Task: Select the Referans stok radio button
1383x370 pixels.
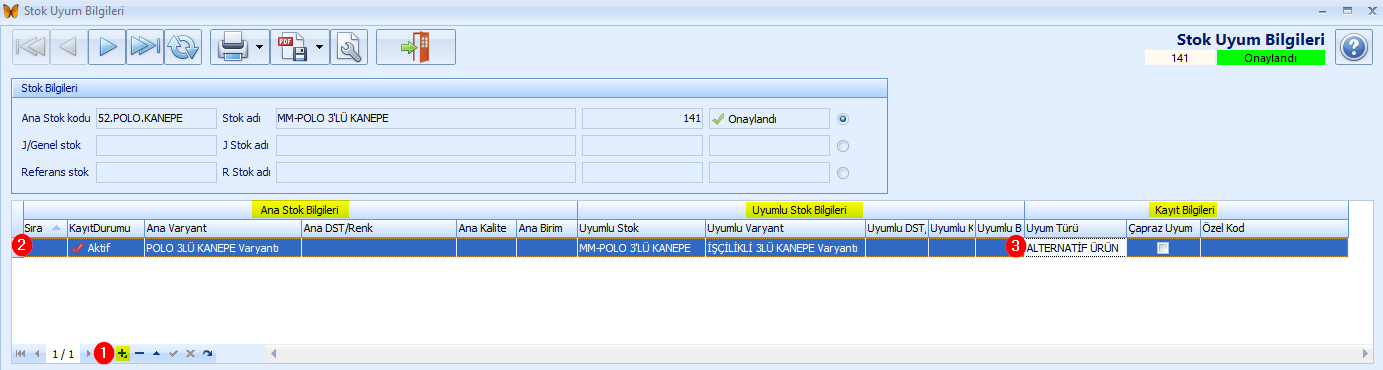Action: pos(843,172)
